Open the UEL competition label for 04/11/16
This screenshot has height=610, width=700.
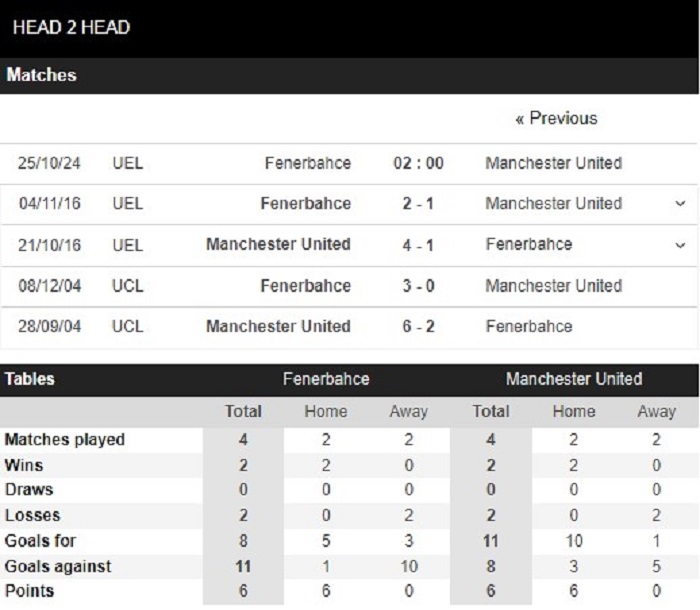(x=128, y=204)
